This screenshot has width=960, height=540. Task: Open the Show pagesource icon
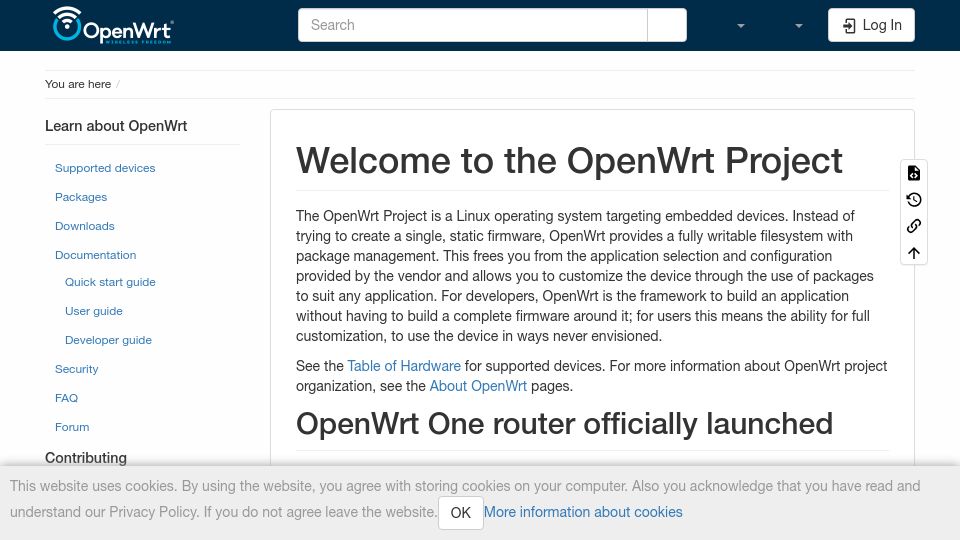913,173
